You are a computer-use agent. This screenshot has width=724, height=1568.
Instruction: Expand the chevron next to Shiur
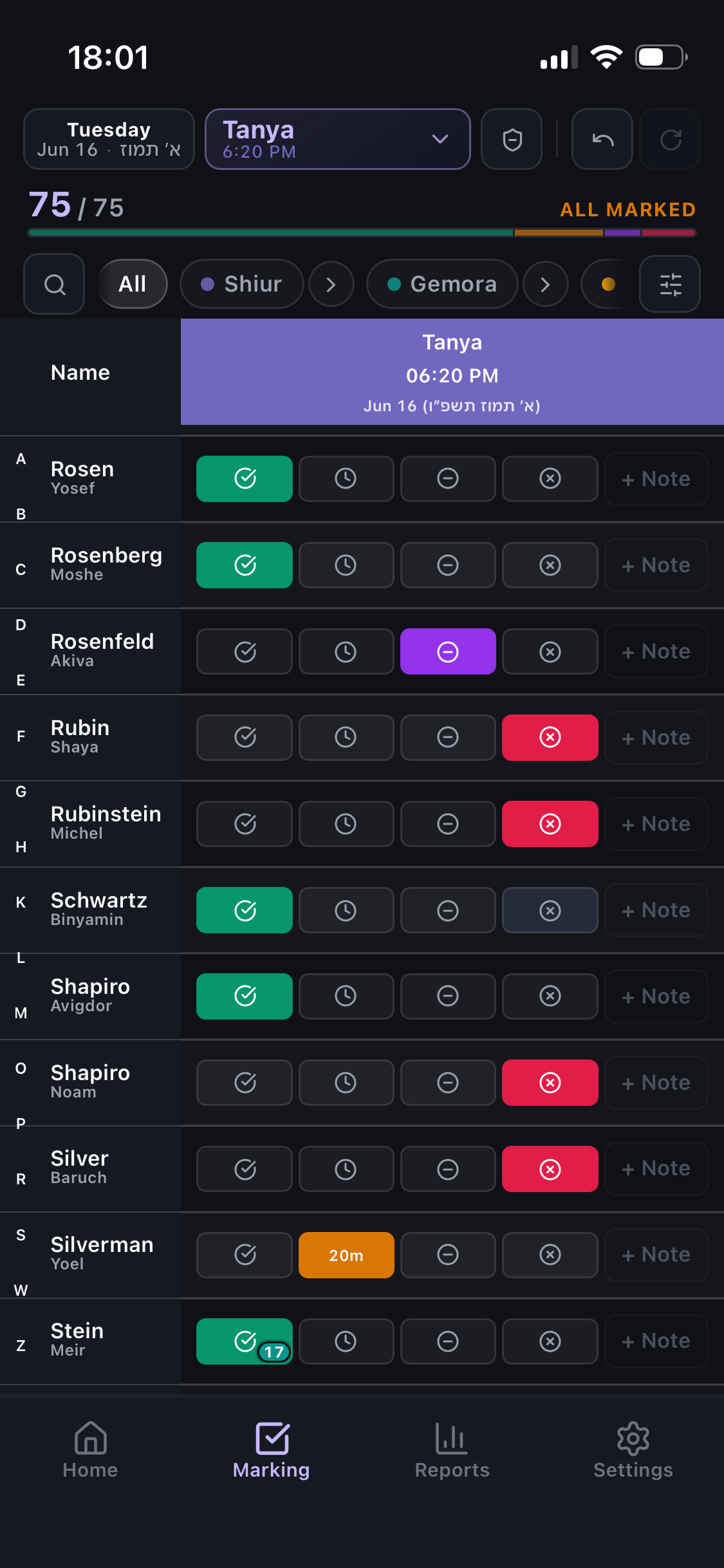(x=331, y=284)
